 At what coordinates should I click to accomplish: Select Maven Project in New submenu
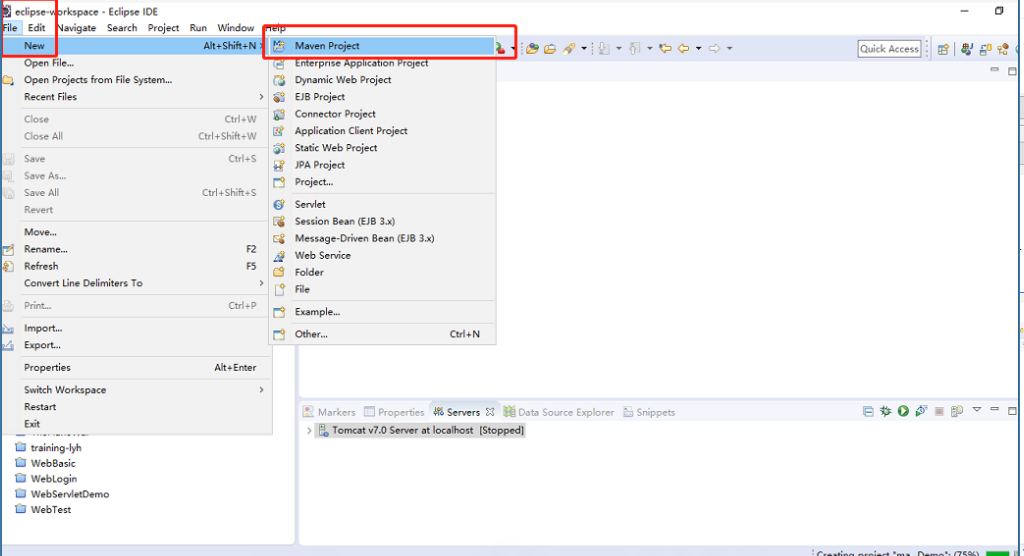point(382,46)
